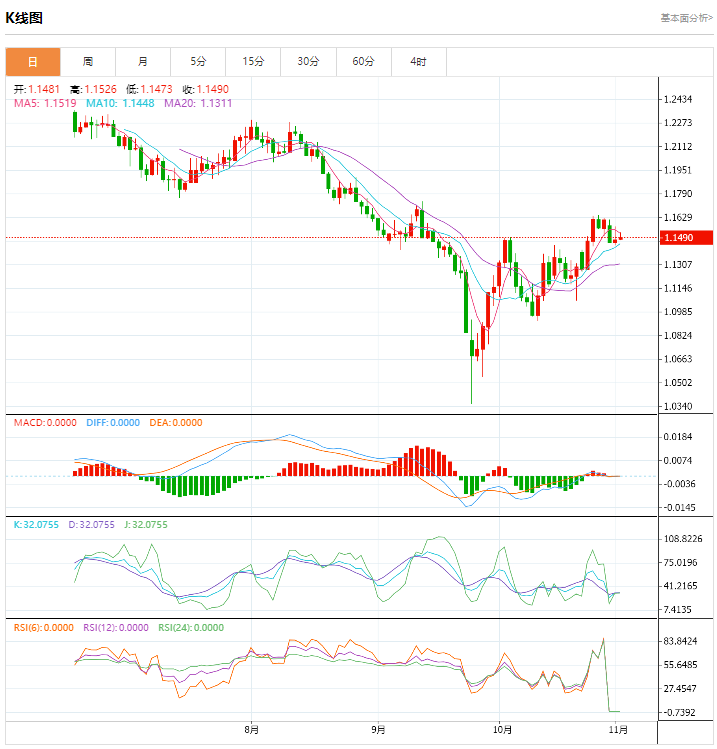
Task: Click the 1.1629 price axis label
Action: (678, 217)
